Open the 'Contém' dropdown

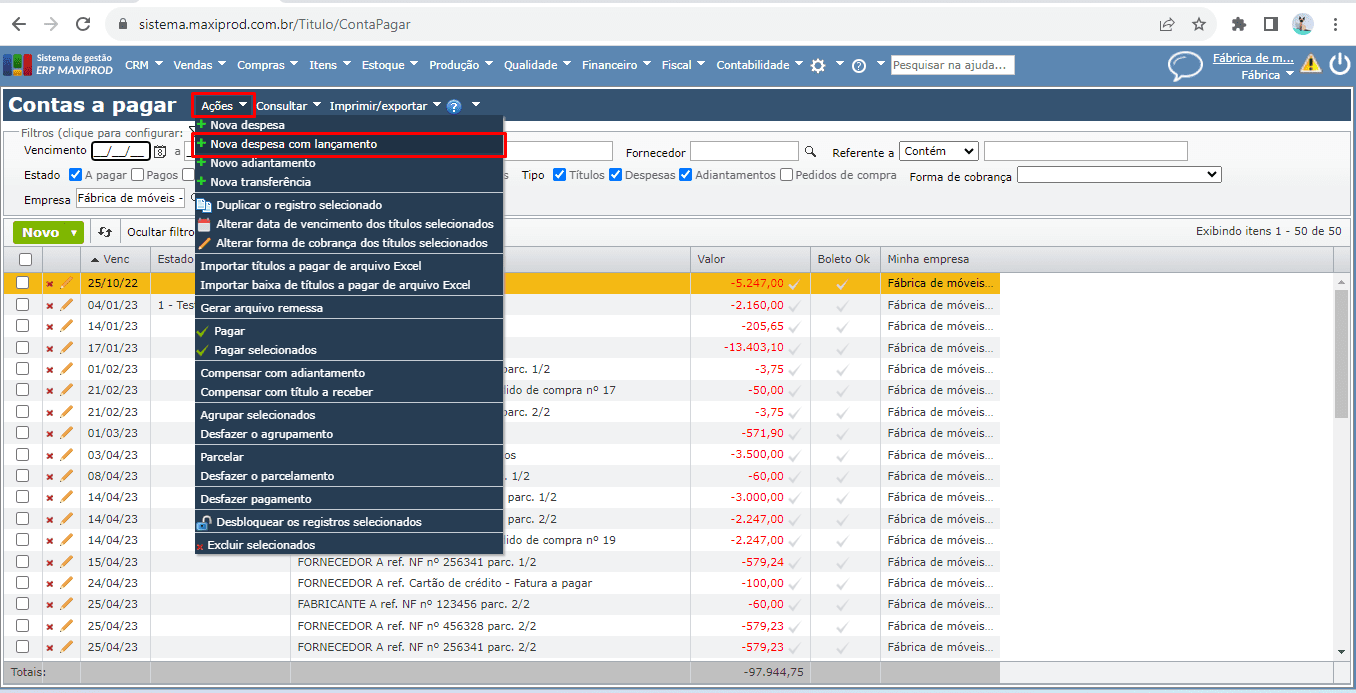[938, 151]
